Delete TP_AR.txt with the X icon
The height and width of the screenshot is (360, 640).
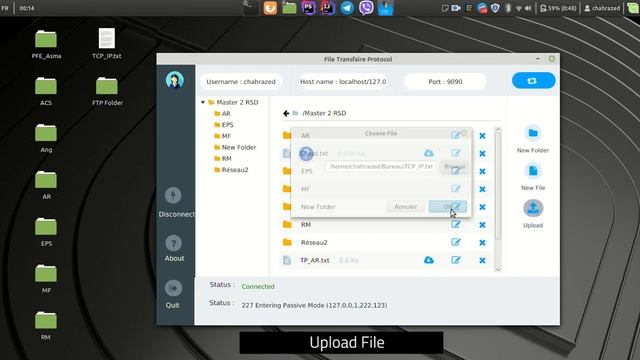482,260
